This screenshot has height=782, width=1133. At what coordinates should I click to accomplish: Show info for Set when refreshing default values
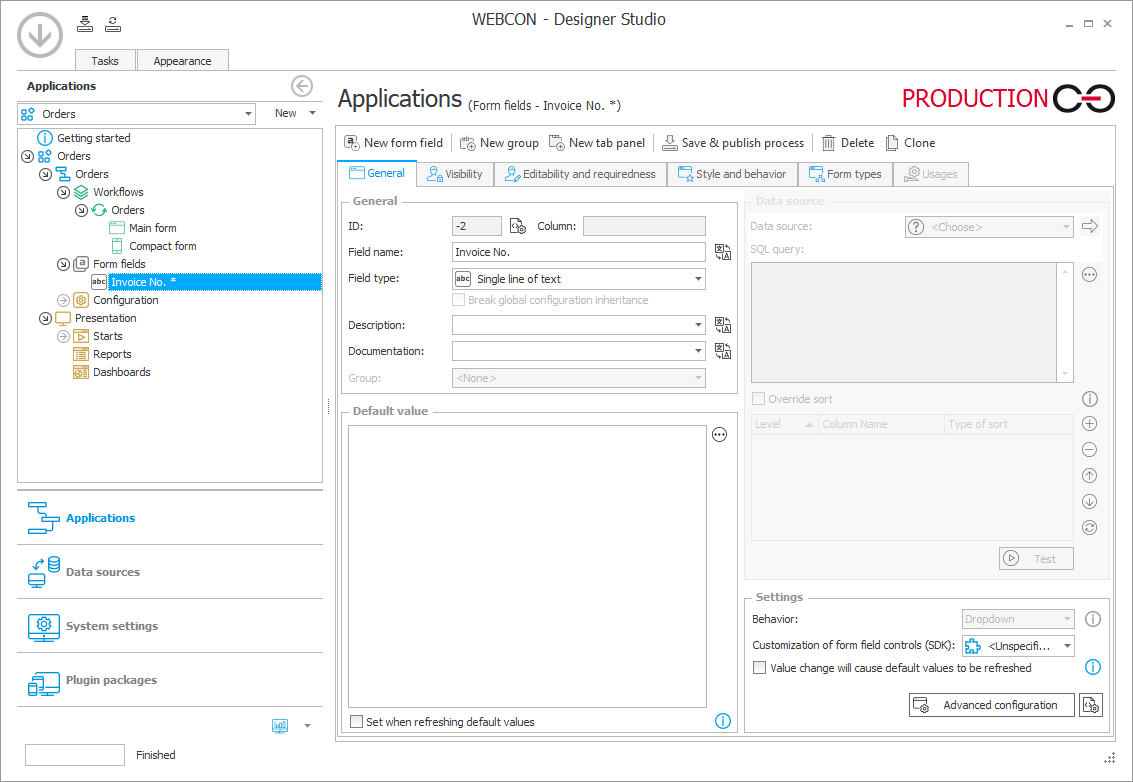723,721
